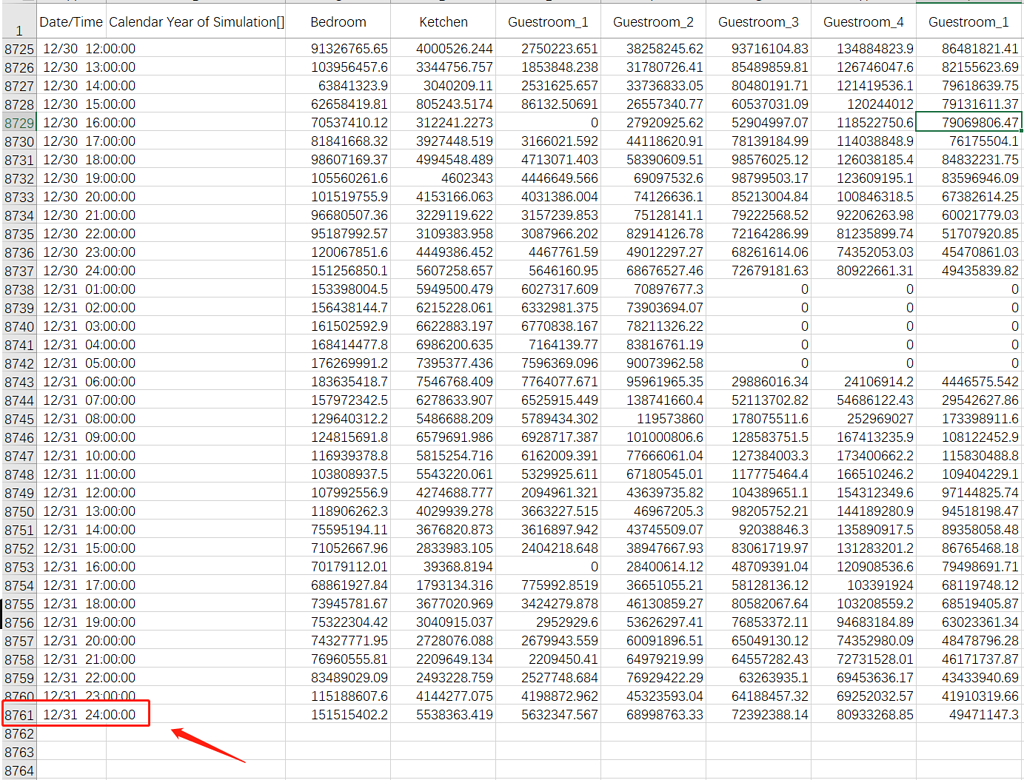This screenshot has width=1024, height=780.
Task: Click Guestroom_2 value 90073962.58
Action: [653, 363]
